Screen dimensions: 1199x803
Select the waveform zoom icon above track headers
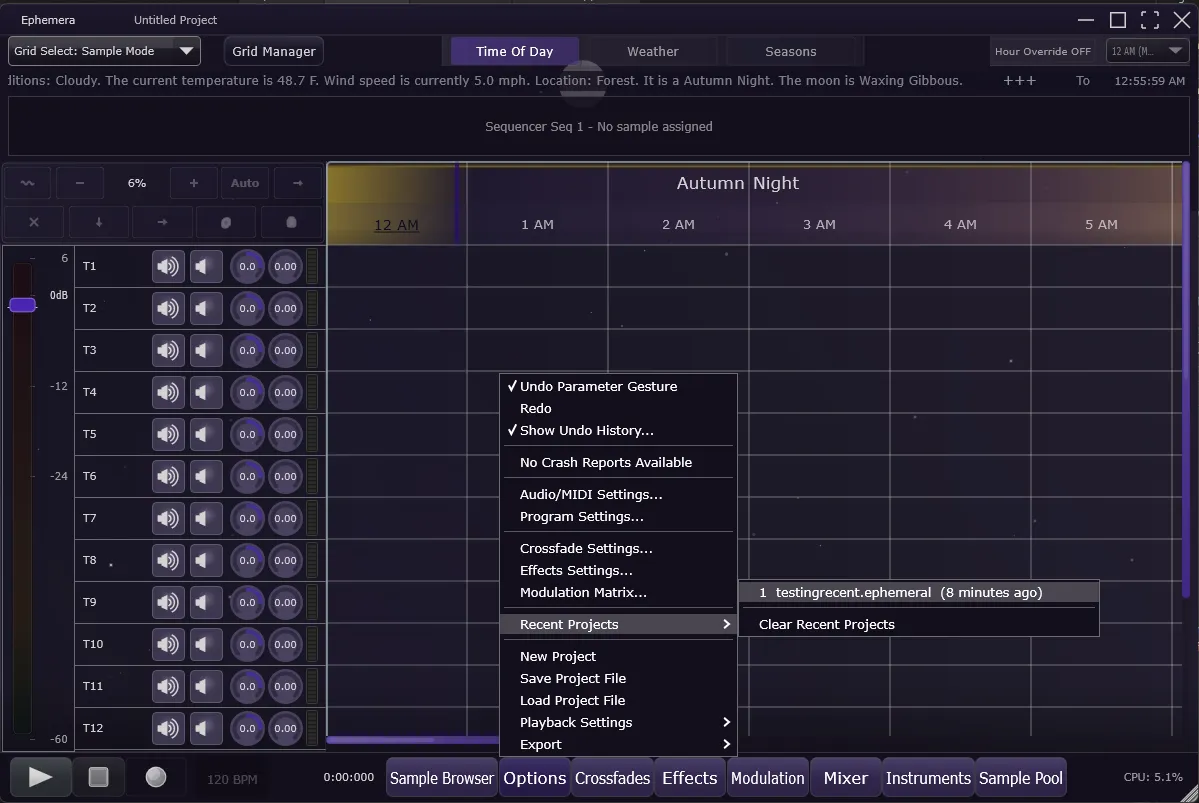[x=27, y=182]
